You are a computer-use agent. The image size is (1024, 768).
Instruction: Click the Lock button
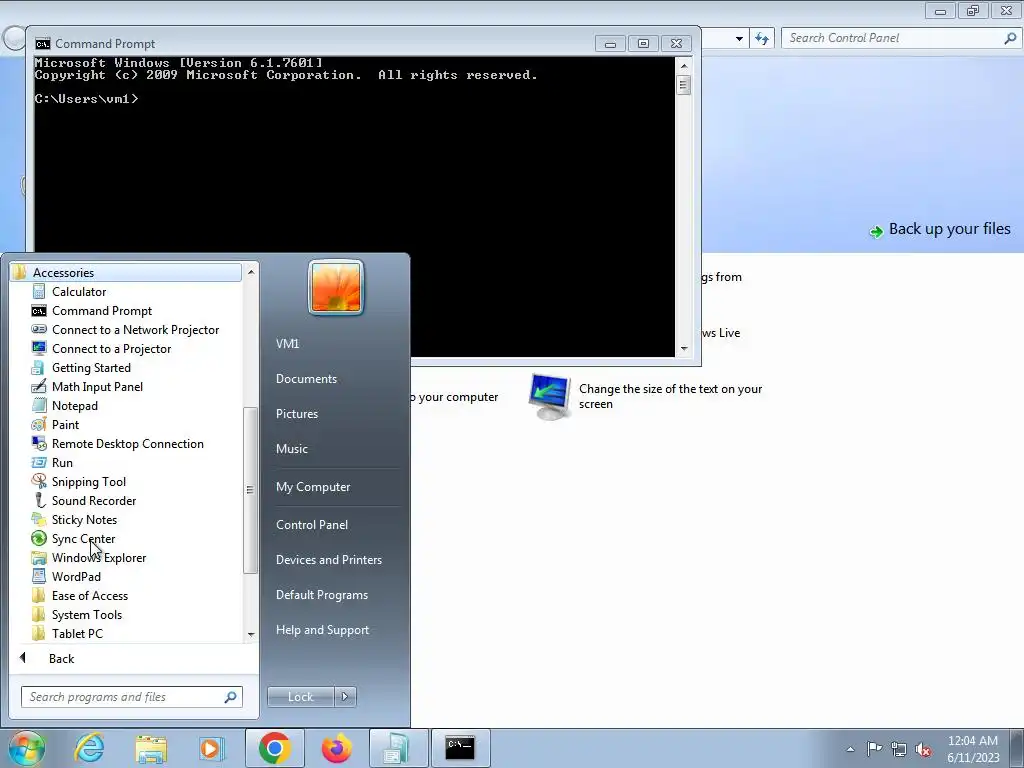300,697
